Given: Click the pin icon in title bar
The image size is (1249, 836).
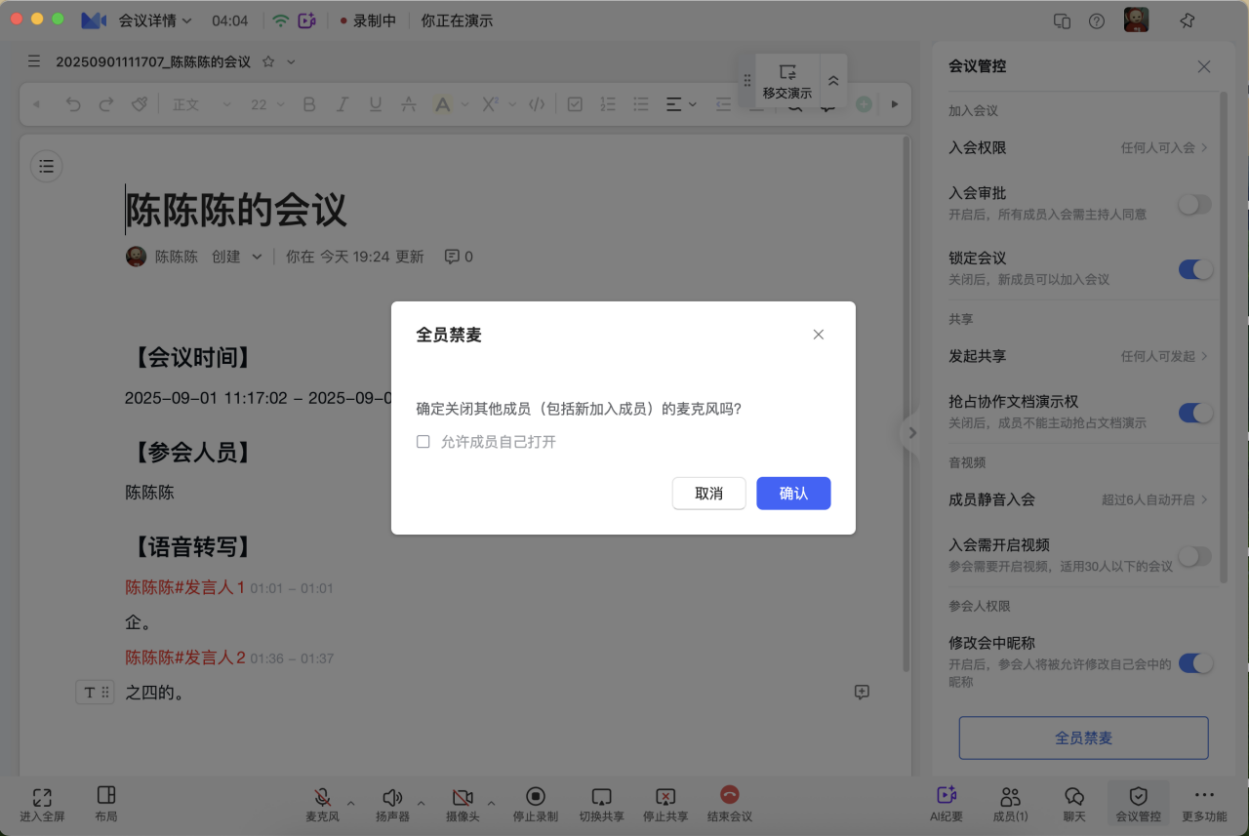Looking at the screenshot, I should click(x=1187, y=20).
